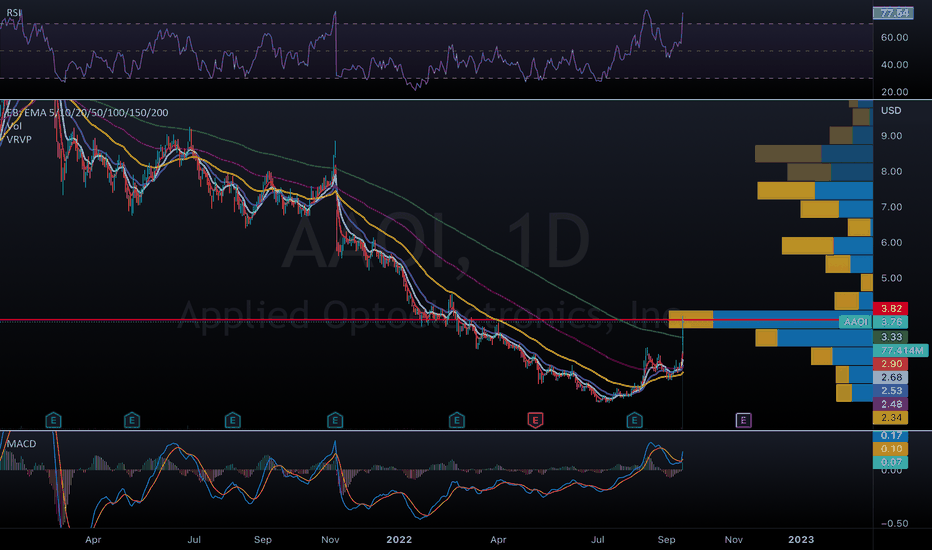Open the earnings marker below November 2021 spike
This screenshot has height=550, width=932.
coord(335,420)
